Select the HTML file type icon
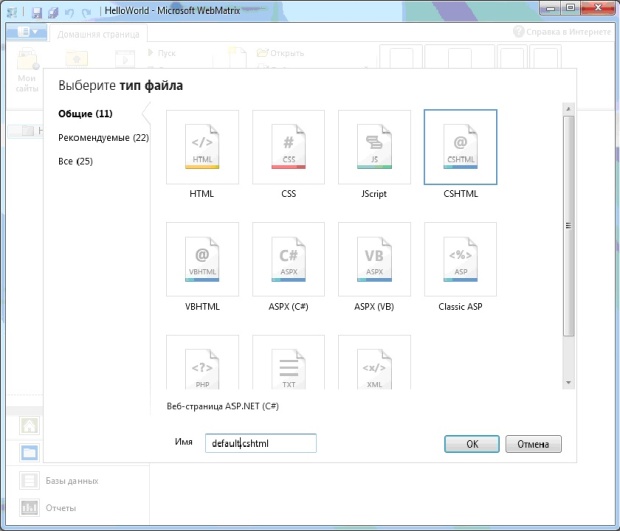 click(x=202, y=147)
